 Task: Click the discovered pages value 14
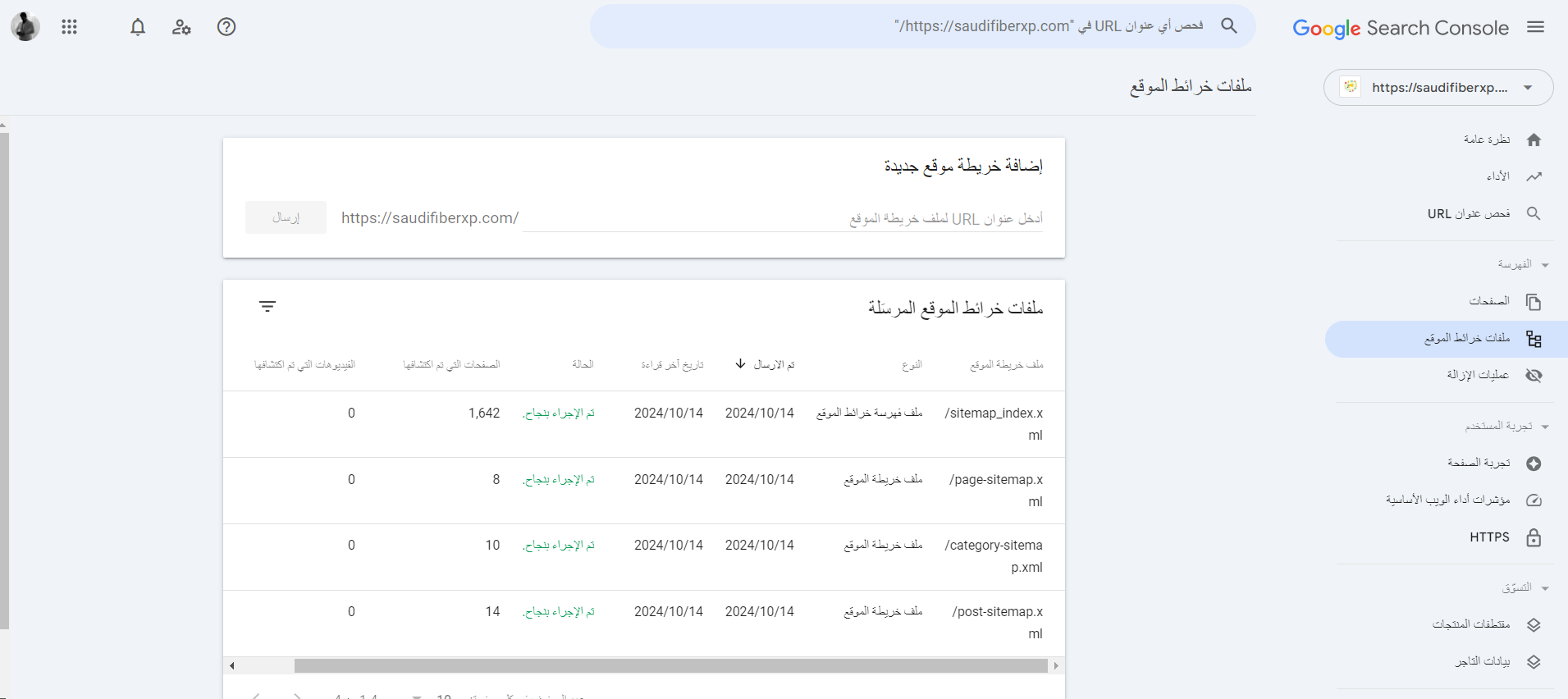point(492,612)
